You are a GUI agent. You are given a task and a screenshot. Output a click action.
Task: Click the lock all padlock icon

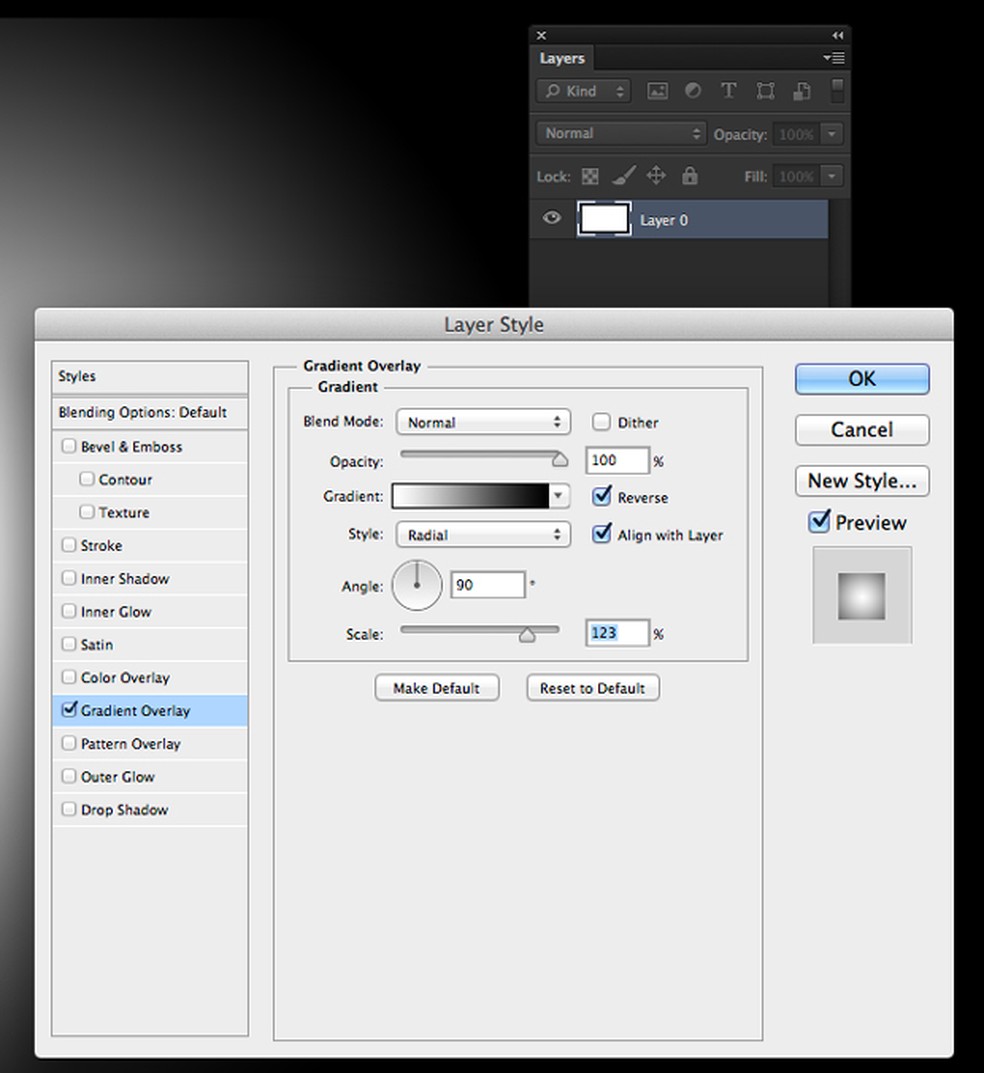point(689,176)
